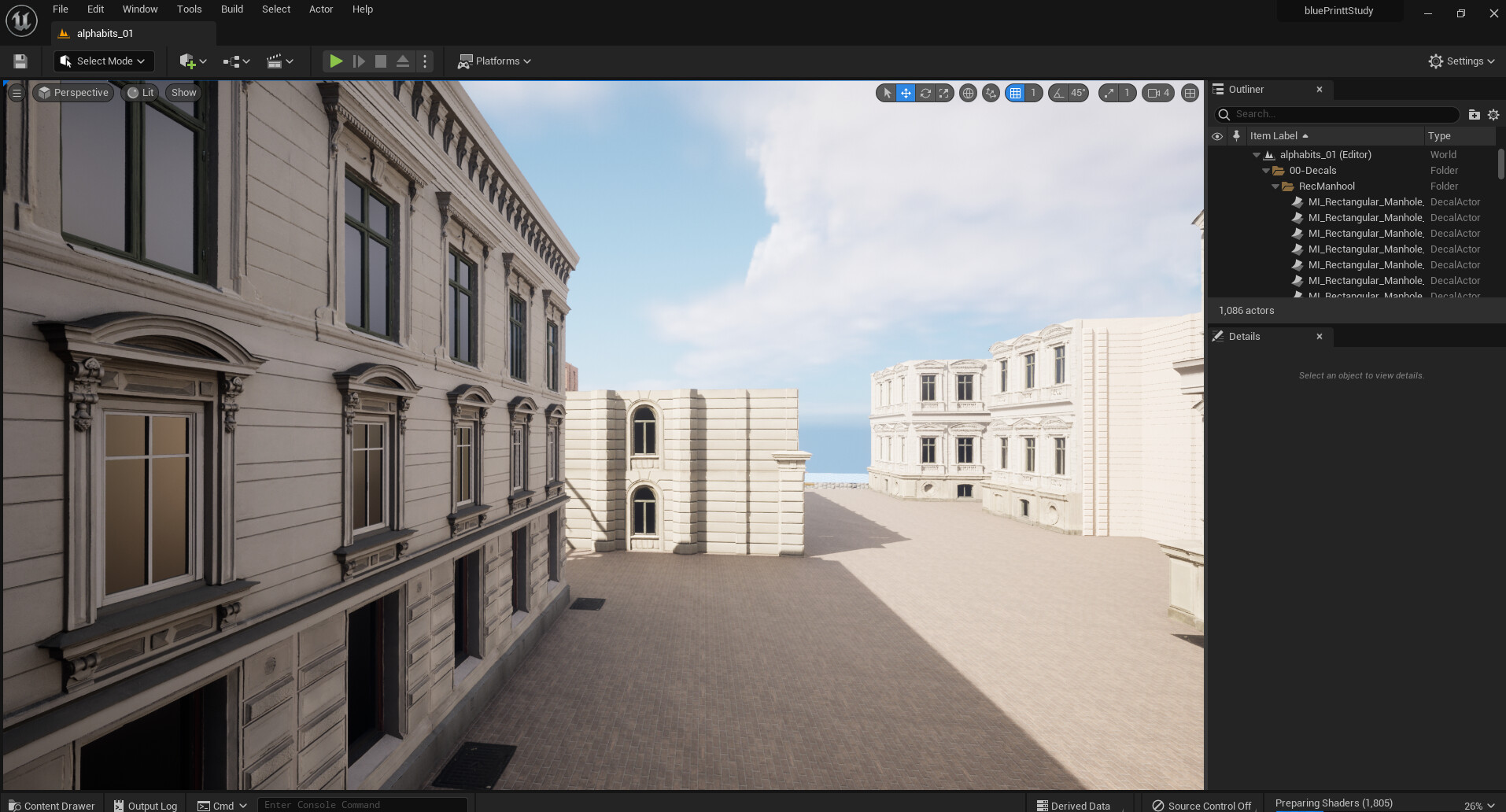Toggle grid snapping on or off
The height and width of the screenshot is (812, 1506).
(x=1017, y=93)
